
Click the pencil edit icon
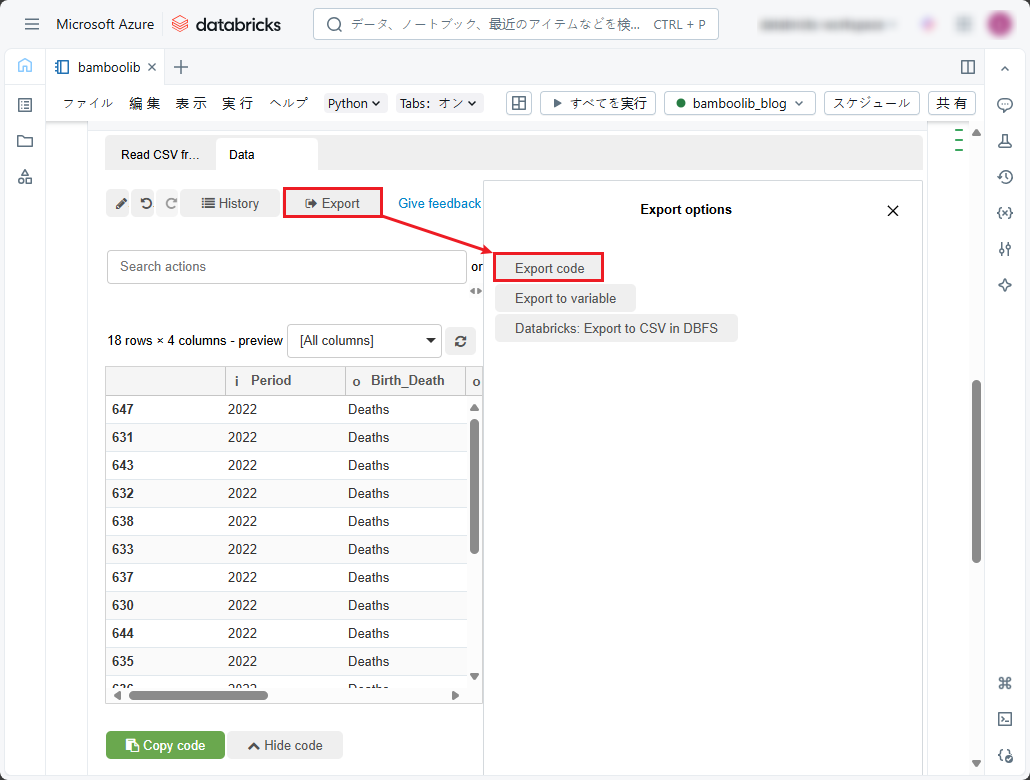click(121, 203)
